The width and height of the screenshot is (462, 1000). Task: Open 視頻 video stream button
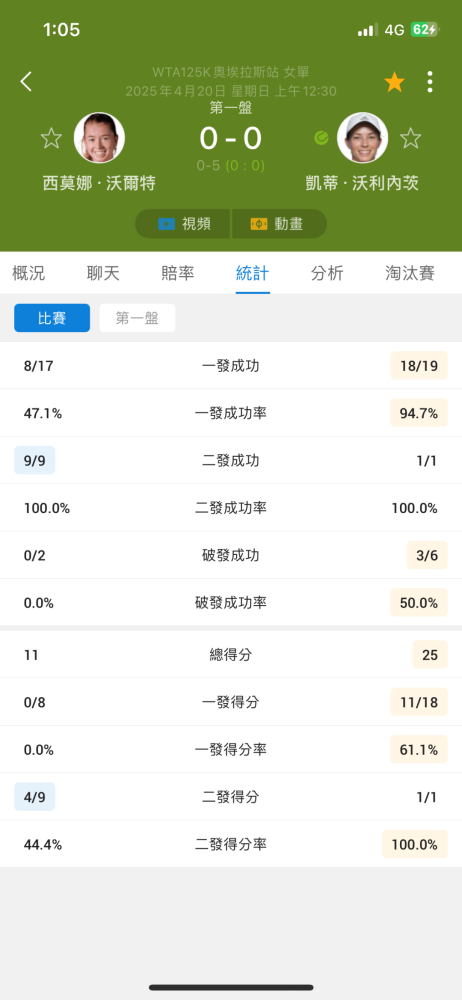183,224
